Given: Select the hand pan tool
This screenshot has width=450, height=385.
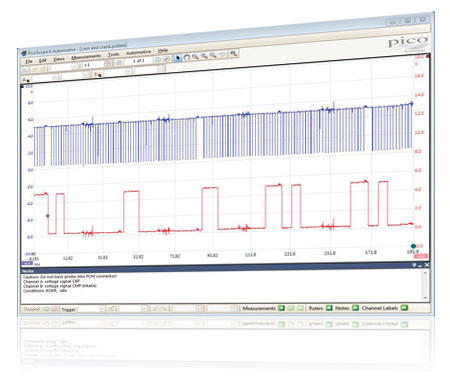Looking at the screenshot, I should [187, 57].
